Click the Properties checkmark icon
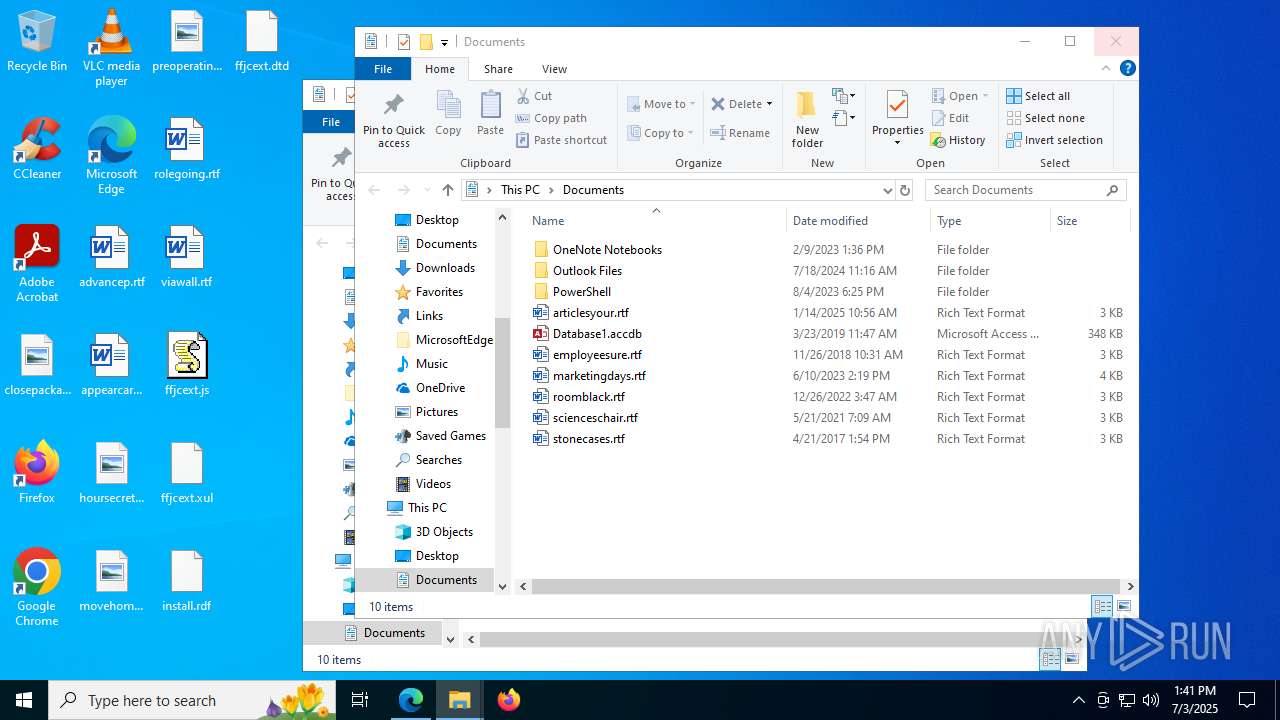Image resolution: width=1280 pixels, height=720 pixels. (x=897, y=104)
